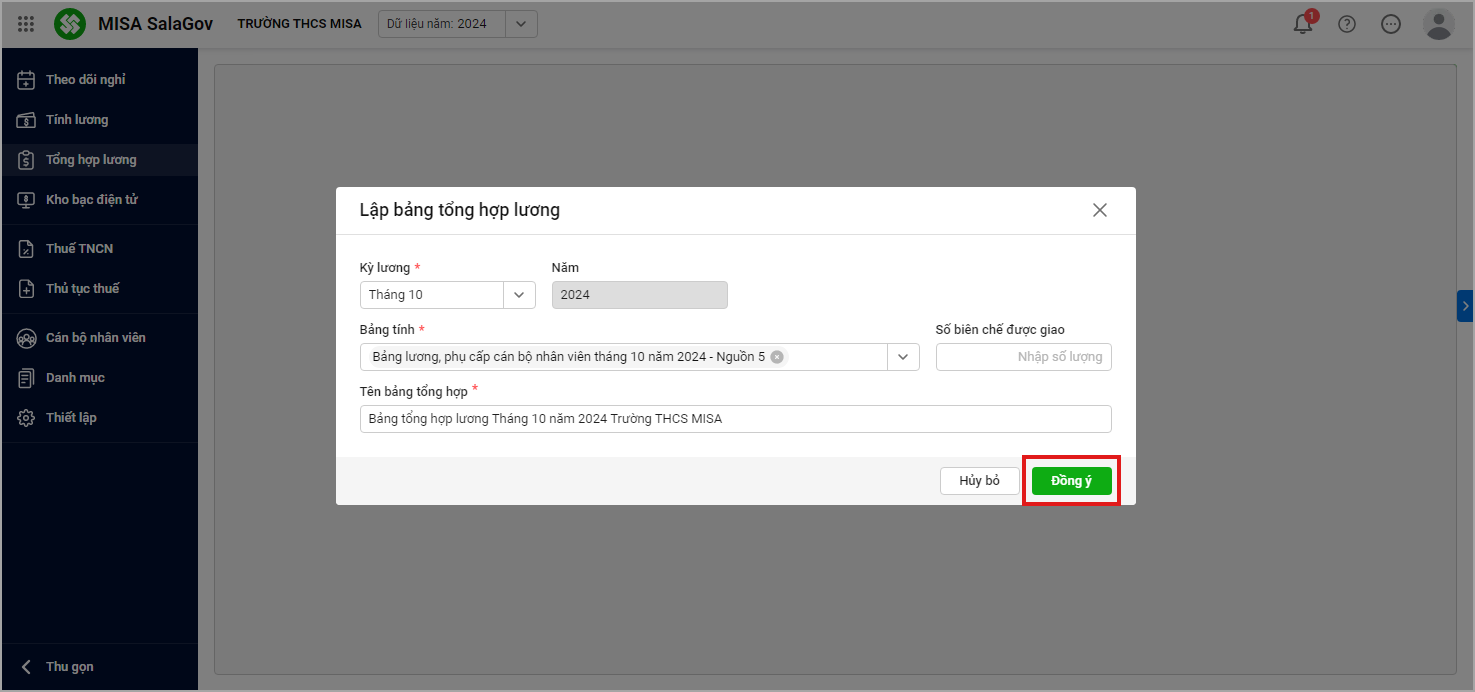Expand the Kỳ lương month dropdown
The width and height of the screenshot is (1475, 692).
click(x=519, y=295)
